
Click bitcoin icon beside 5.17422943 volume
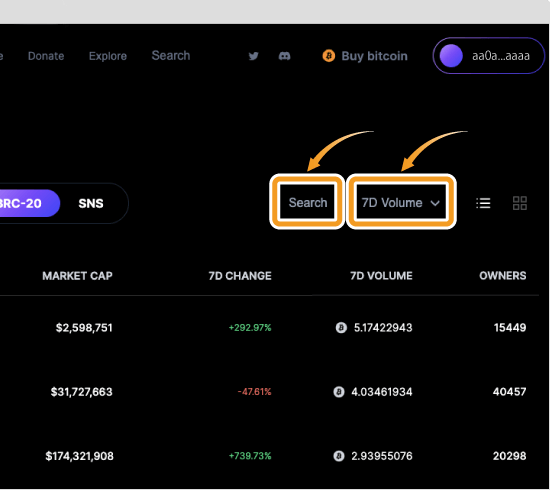click(x=341, y=328)
